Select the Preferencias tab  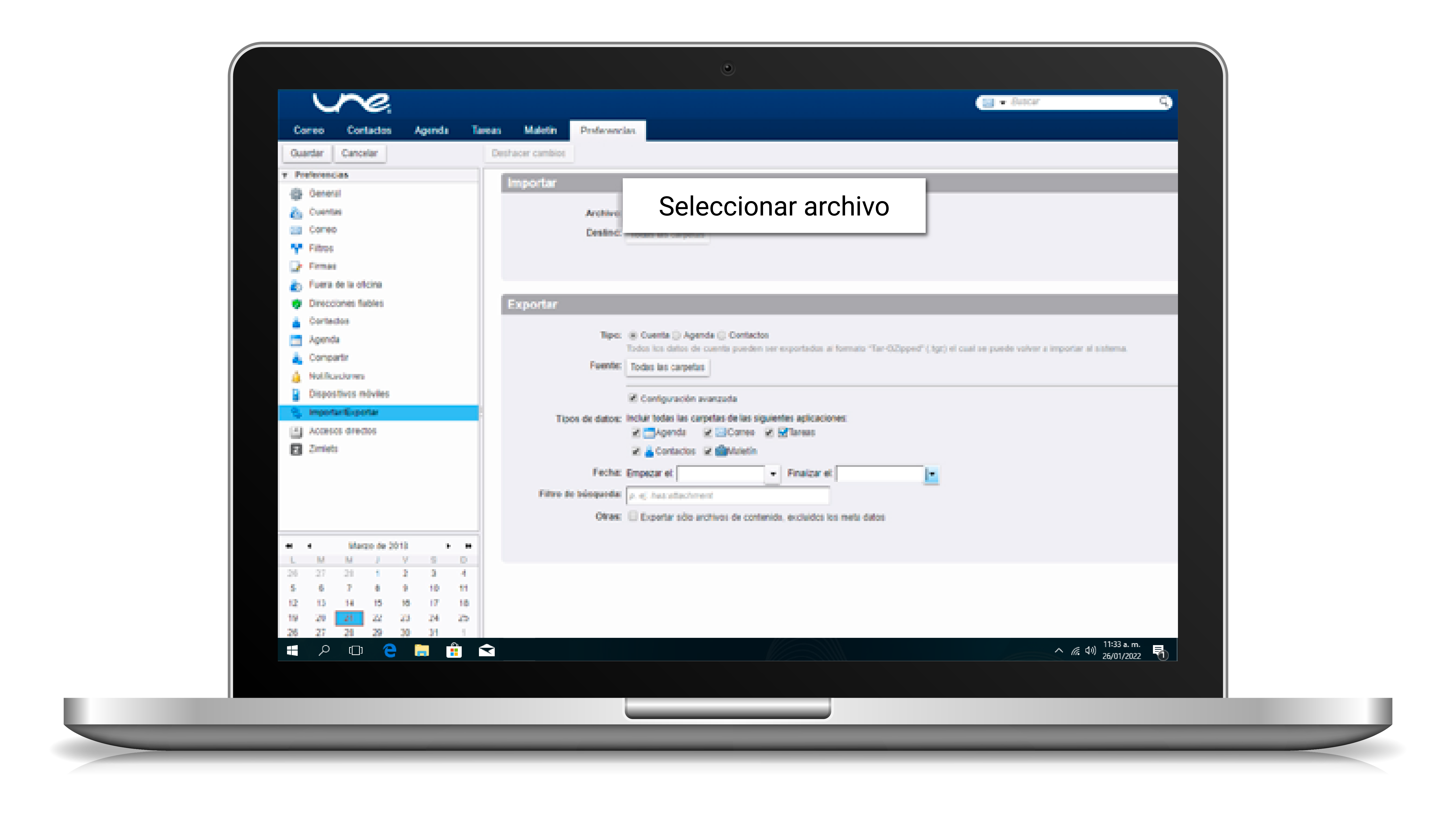608,130
